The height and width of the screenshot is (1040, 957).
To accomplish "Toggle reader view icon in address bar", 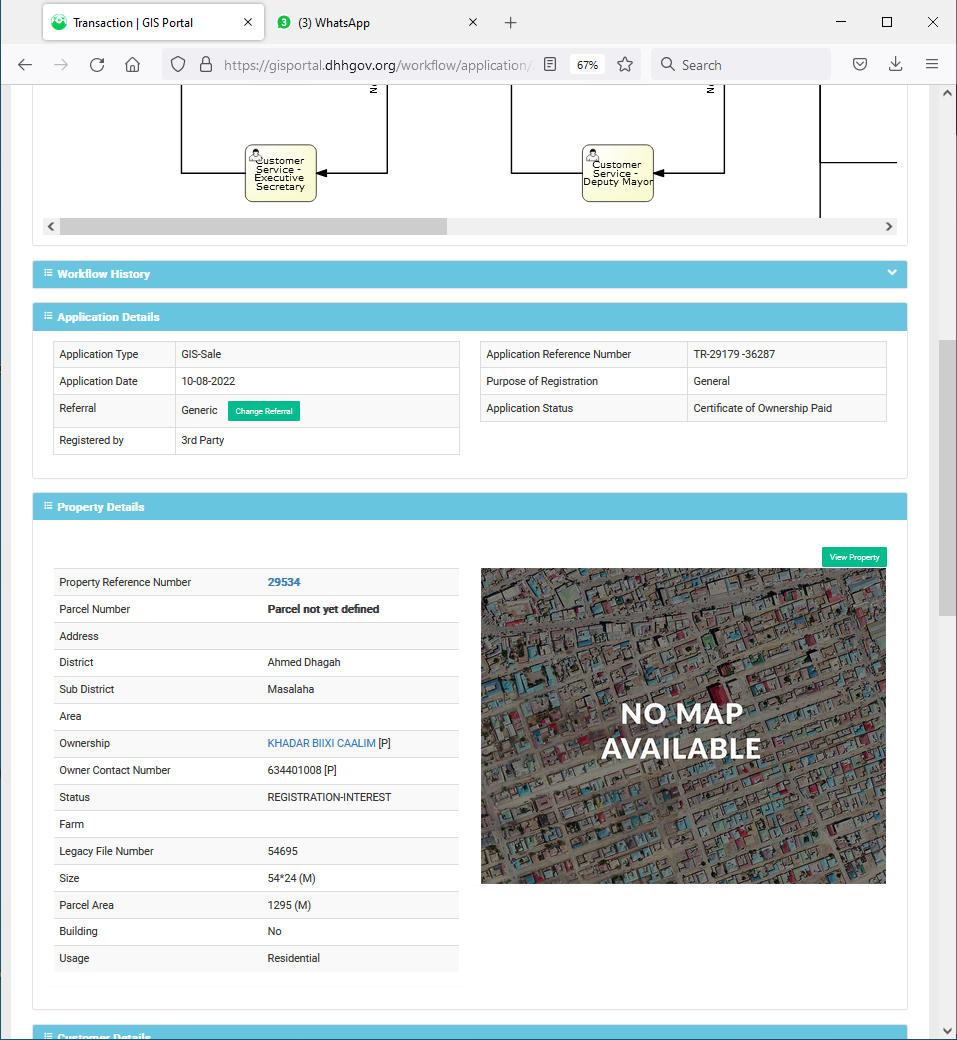I will tap(550, 64).
